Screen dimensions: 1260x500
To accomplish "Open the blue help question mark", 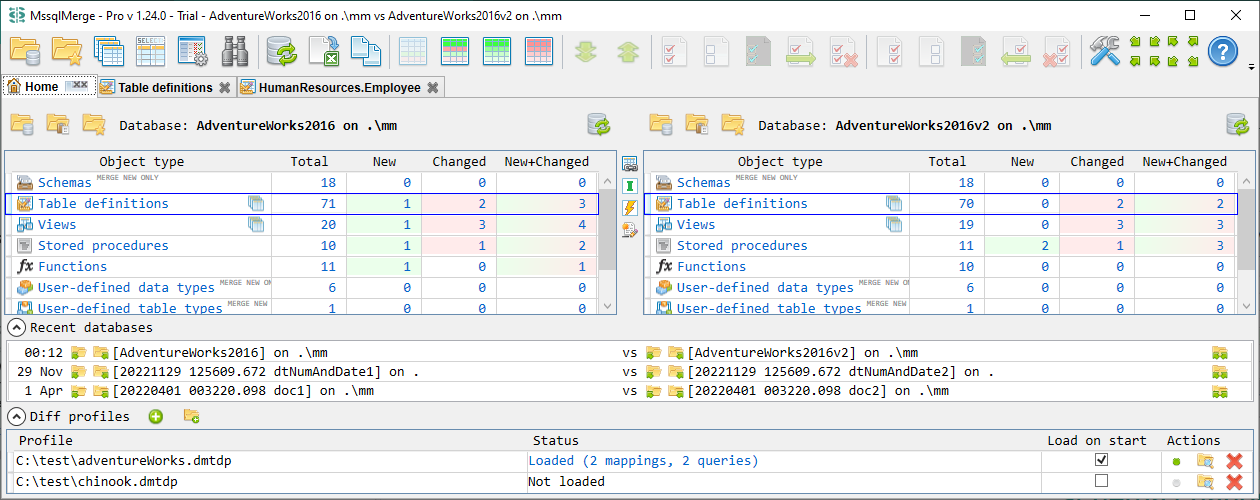I will [x=1223, y=51].
